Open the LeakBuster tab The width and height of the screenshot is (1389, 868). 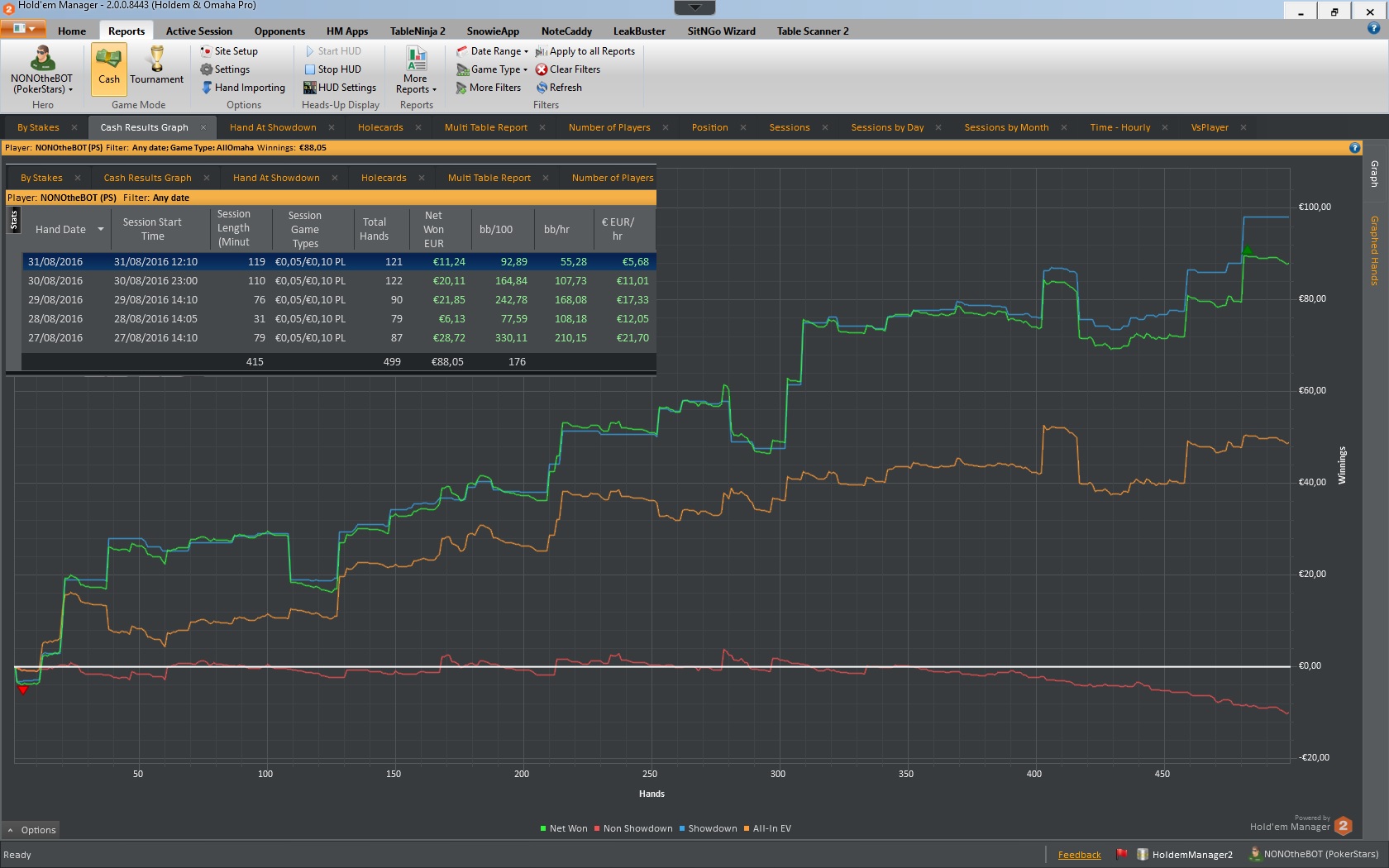(x=639, y=31)
